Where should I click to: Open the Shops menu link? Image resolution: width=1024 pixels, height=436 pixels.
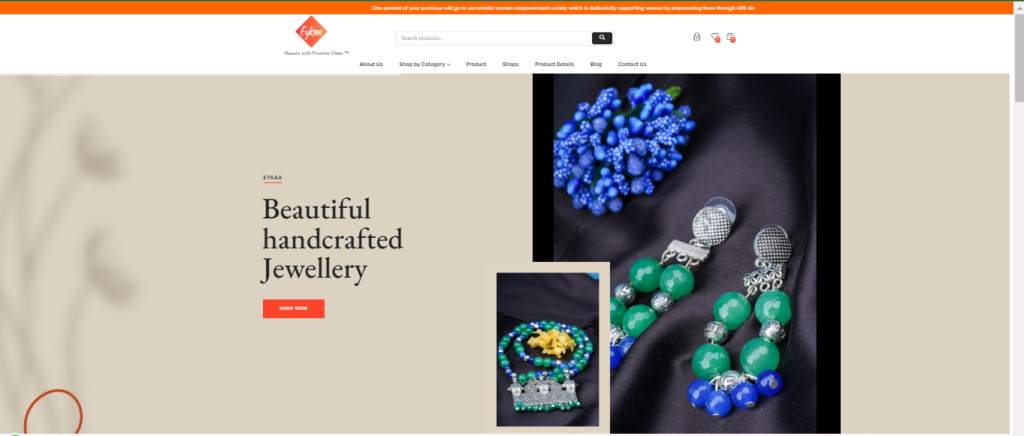(x=510, y=64)
